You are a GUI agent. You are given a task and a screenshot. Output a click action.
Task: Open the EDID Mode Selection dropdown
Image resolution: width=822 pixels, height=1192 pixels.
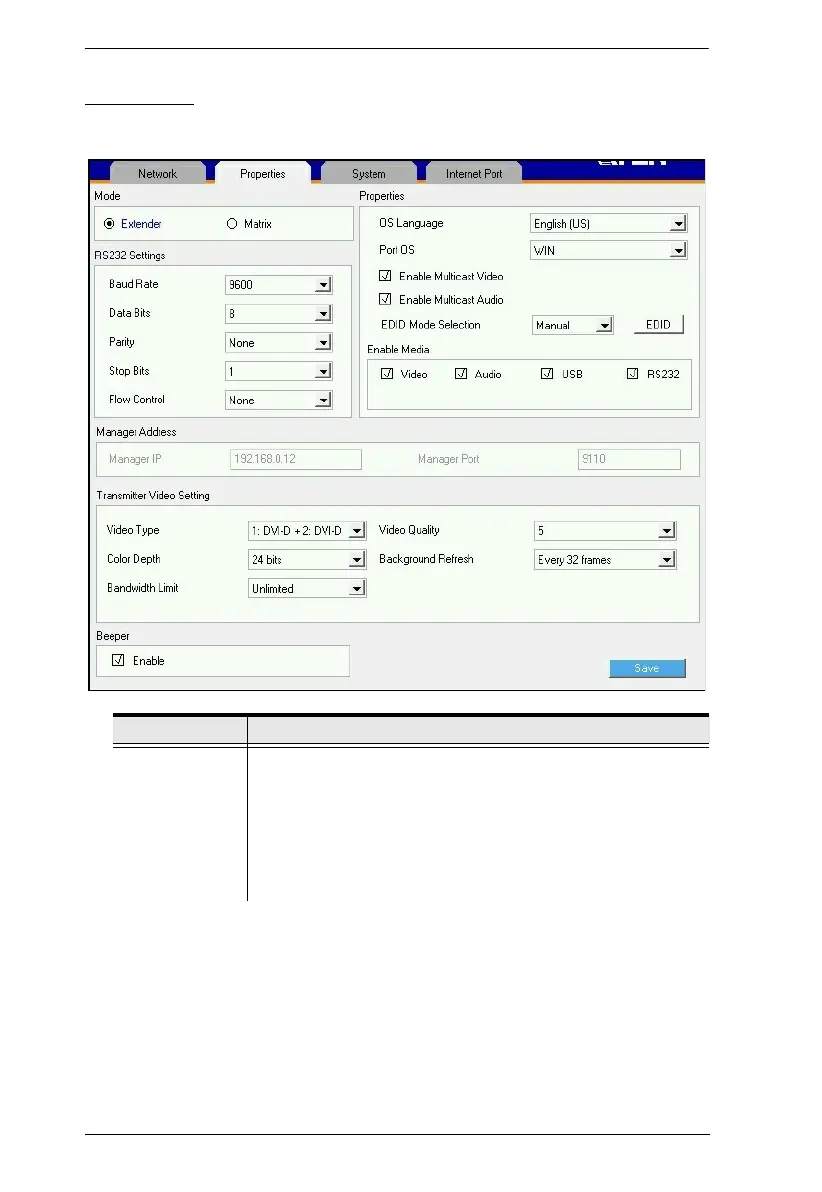[x=573, y=325]
